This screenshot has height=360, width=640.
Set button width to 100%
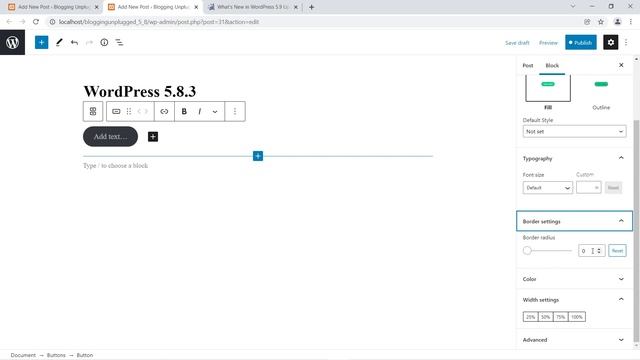tap(577, 317)
